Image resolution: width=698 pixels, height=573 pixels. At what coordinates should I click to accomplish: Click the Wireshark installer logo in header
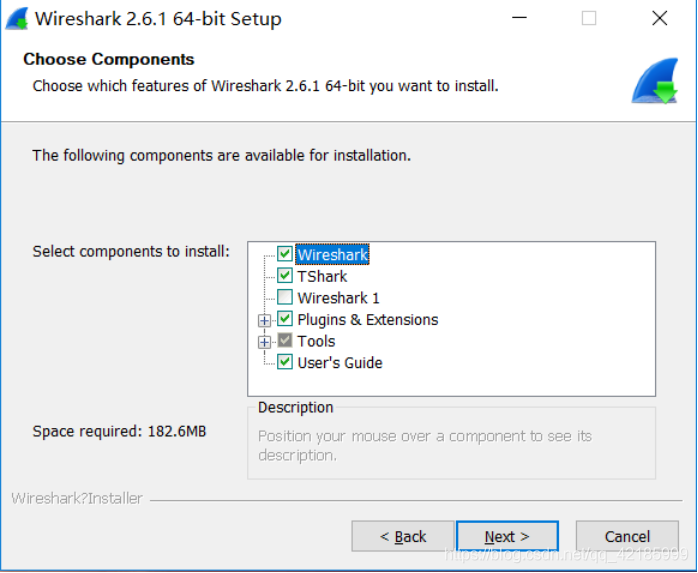point(655,81)
